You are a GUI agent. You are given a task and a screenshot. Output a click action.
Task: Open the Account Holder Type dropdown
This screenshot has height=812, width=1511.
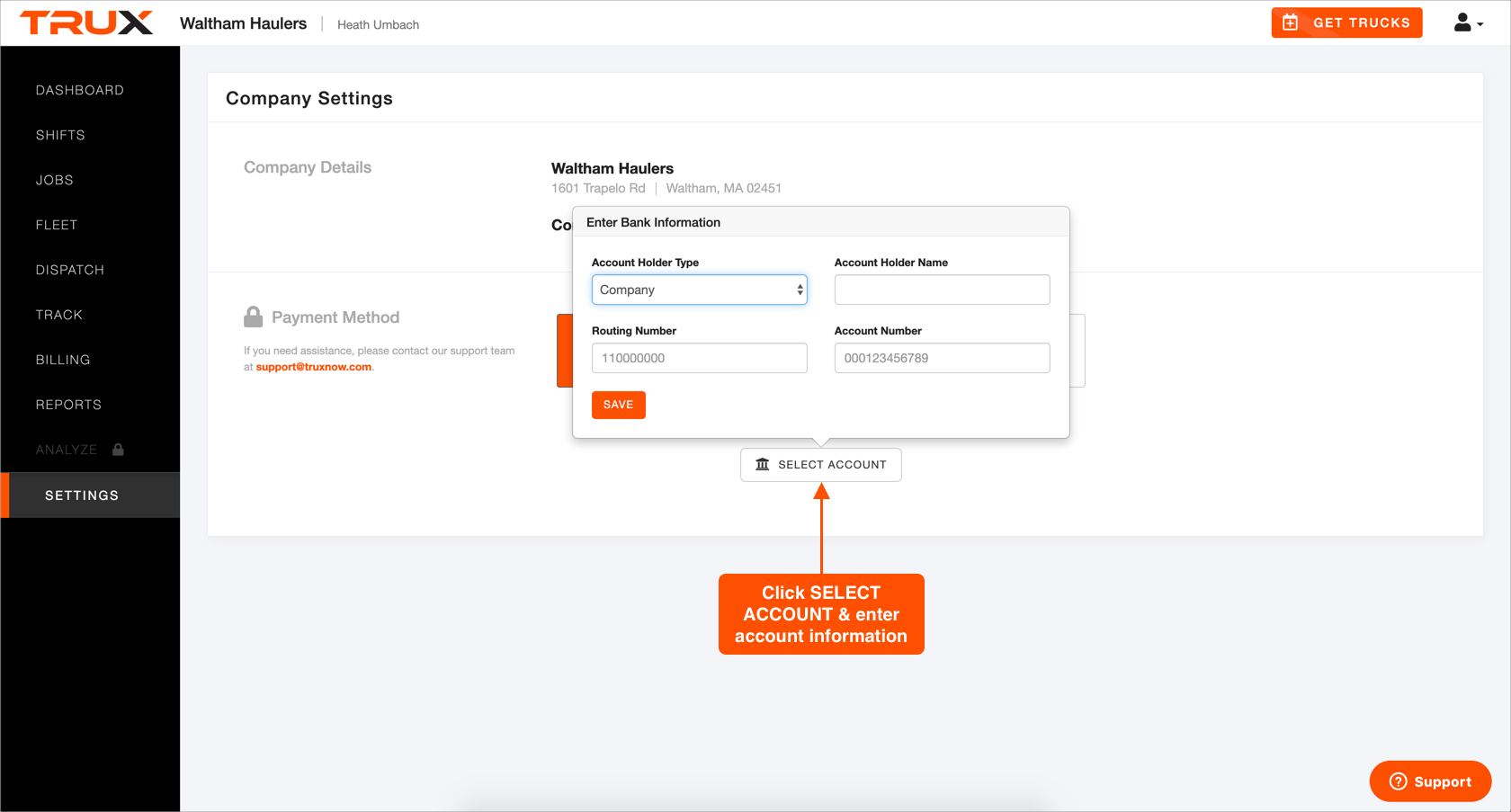(699, 290)
